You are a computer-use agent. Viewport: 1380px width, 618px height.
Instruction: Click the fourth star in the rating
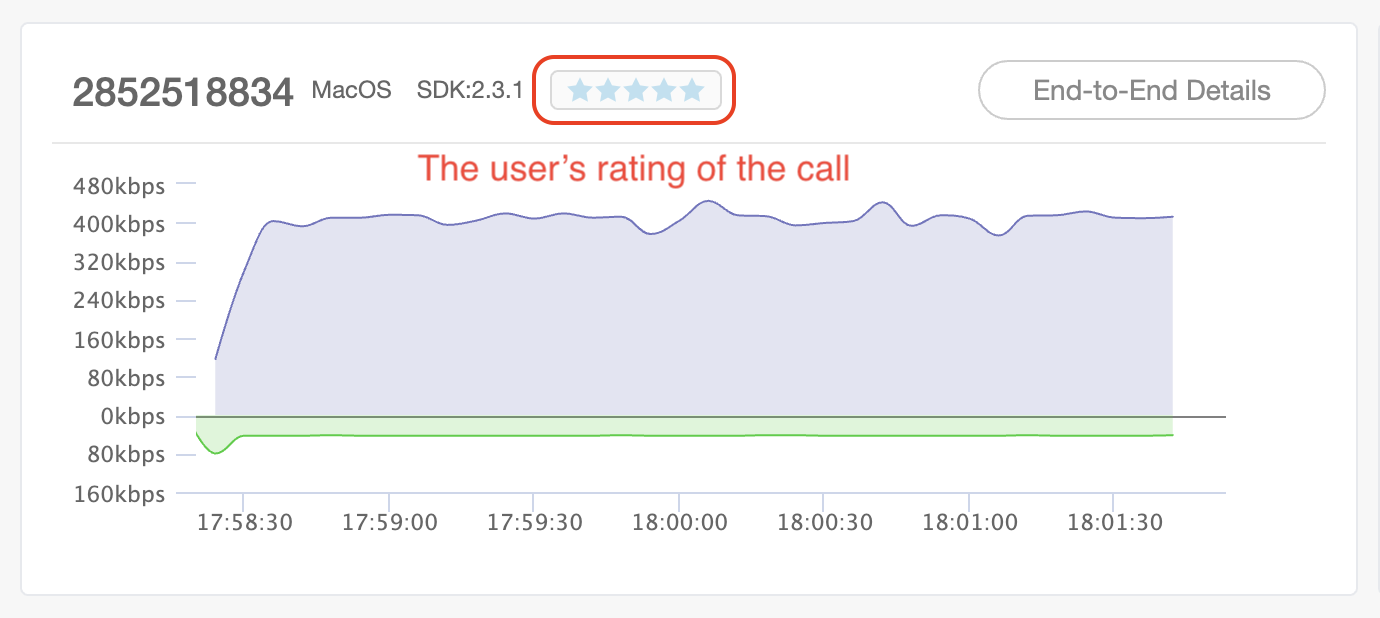(663, 91)
